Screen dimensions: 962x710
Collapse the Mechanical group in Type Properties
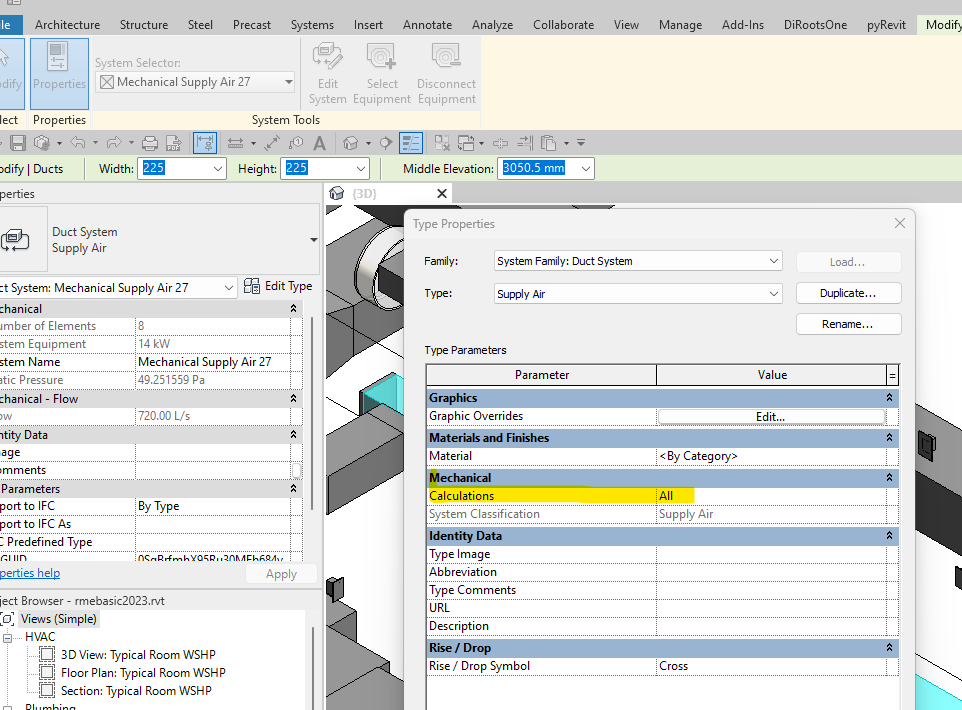click(x=889, y=477)
